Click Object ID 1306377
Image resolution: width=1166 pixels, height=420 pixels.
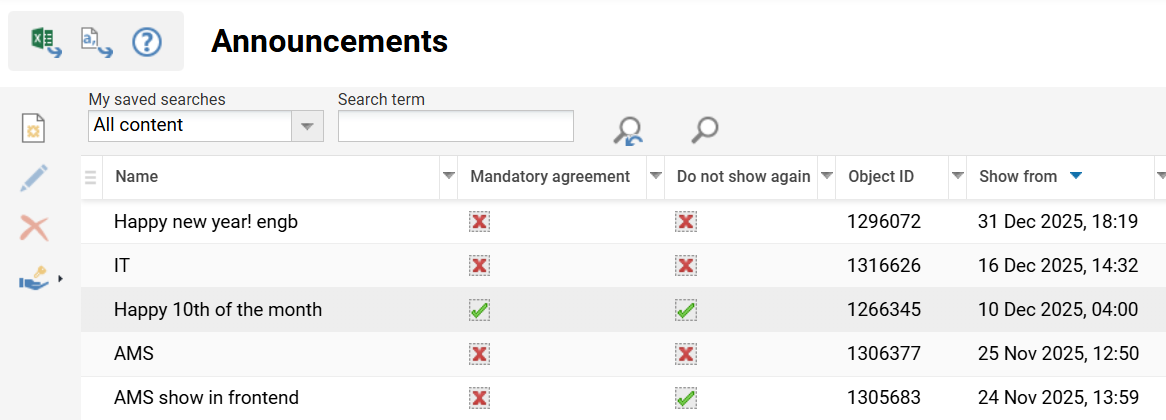pyautogui.click(x=884, y=354)
